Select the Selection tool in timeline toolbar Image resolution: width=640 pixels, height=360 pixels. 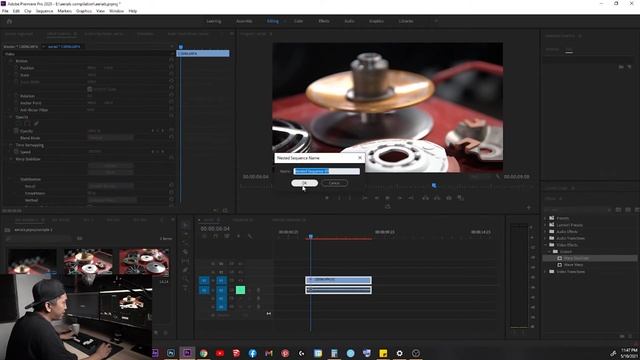pos(185,225)
